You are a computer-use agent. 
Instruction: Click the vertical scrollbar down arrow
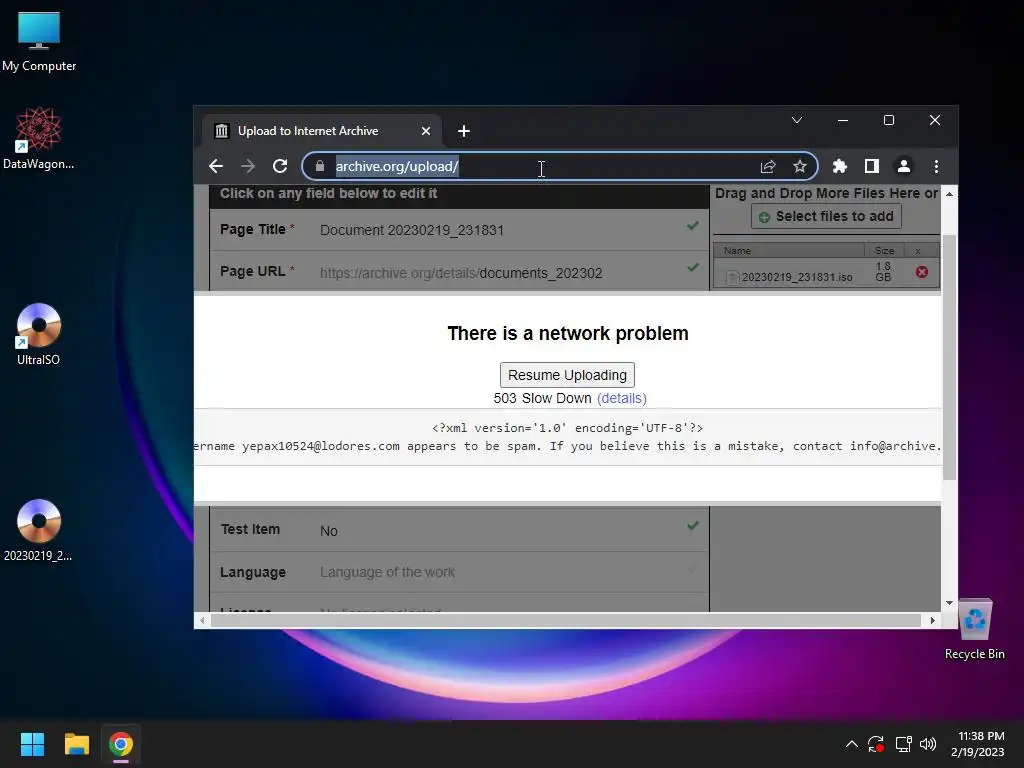(950, 603)
